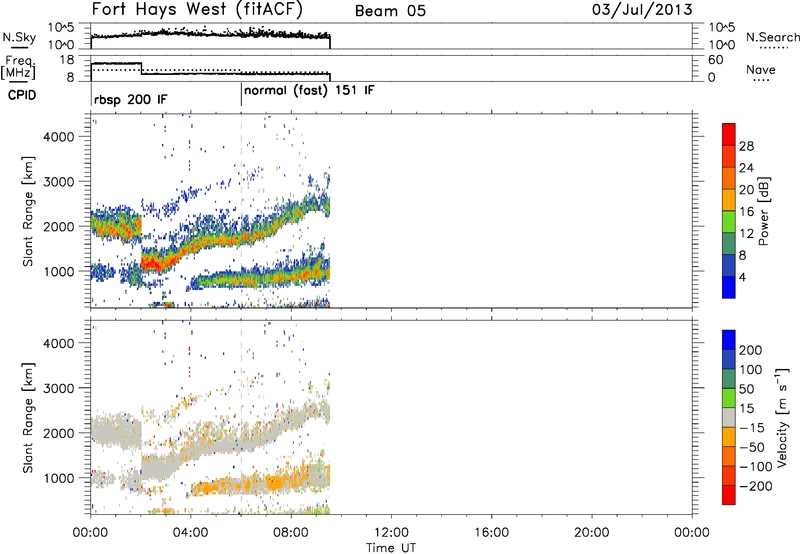Click the dark green 8–12 dB Power segment
This screenshot has width=800, height=554.
point(729,243)
